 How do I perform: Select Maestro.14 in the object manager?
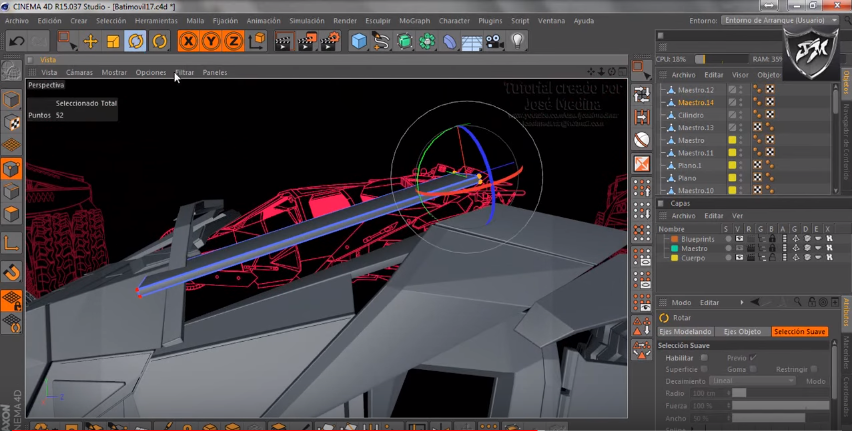[695, 103]
